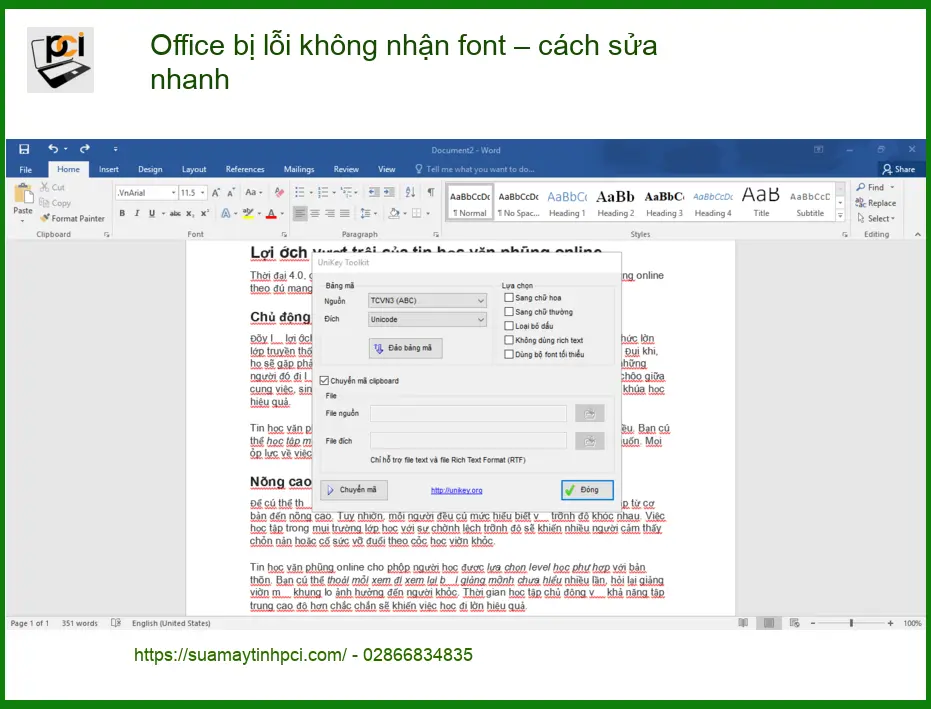Align text left

tap(300, 213)
